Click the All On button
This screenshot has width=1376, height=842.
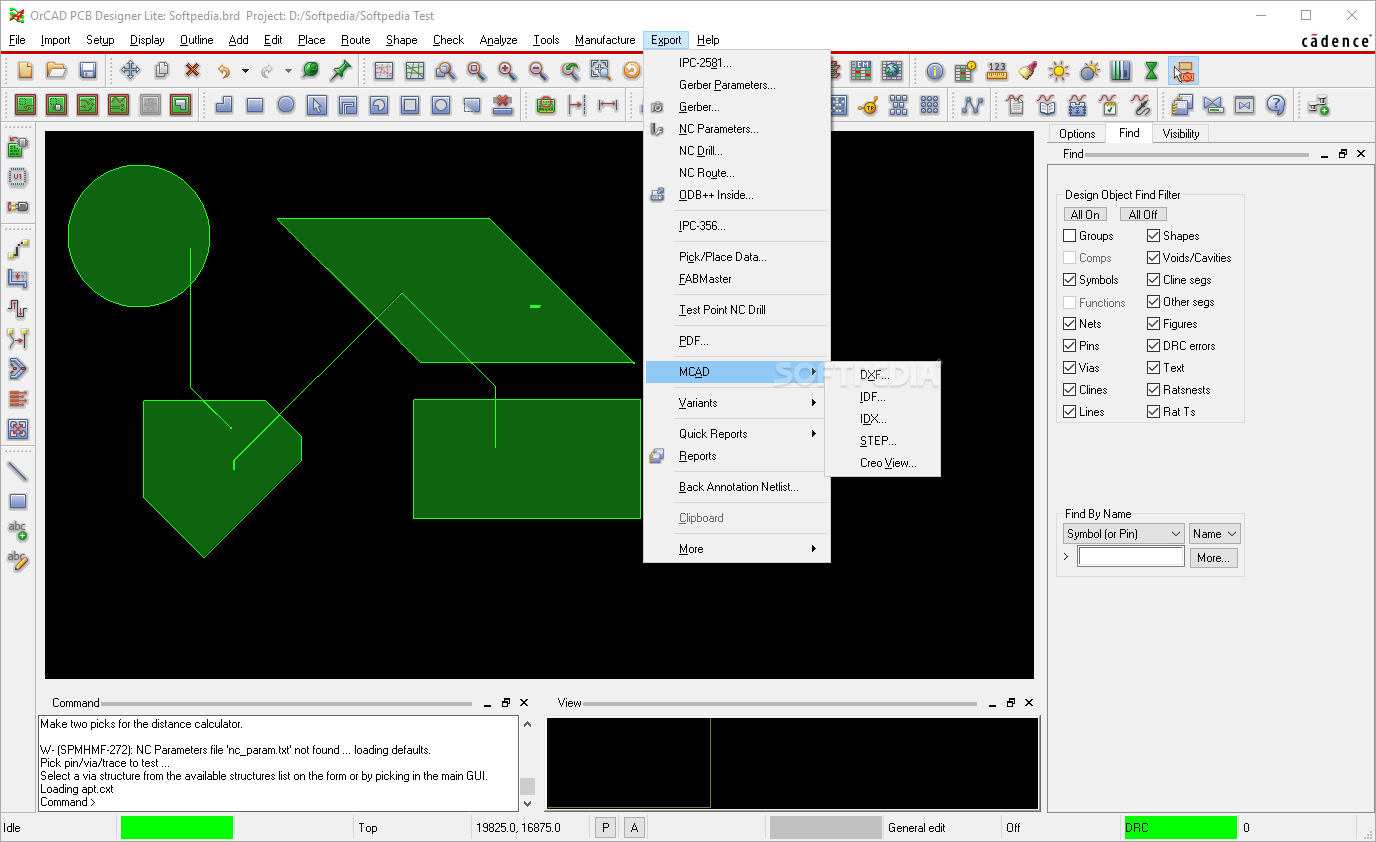click(x=1085, y=214)
